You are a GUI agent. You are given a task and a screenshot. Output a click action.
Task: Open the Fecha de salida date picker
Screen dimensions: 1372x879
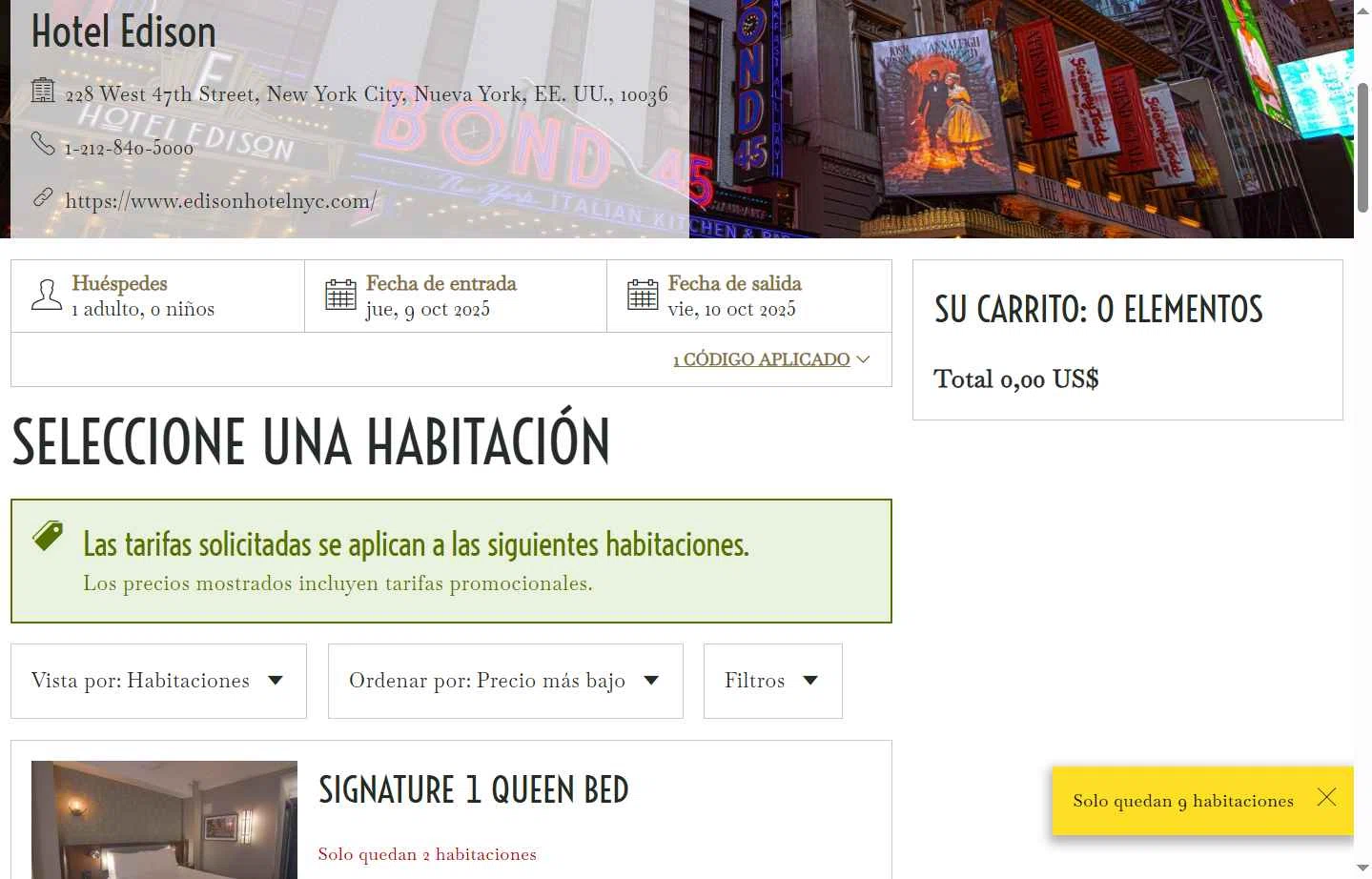749,296
